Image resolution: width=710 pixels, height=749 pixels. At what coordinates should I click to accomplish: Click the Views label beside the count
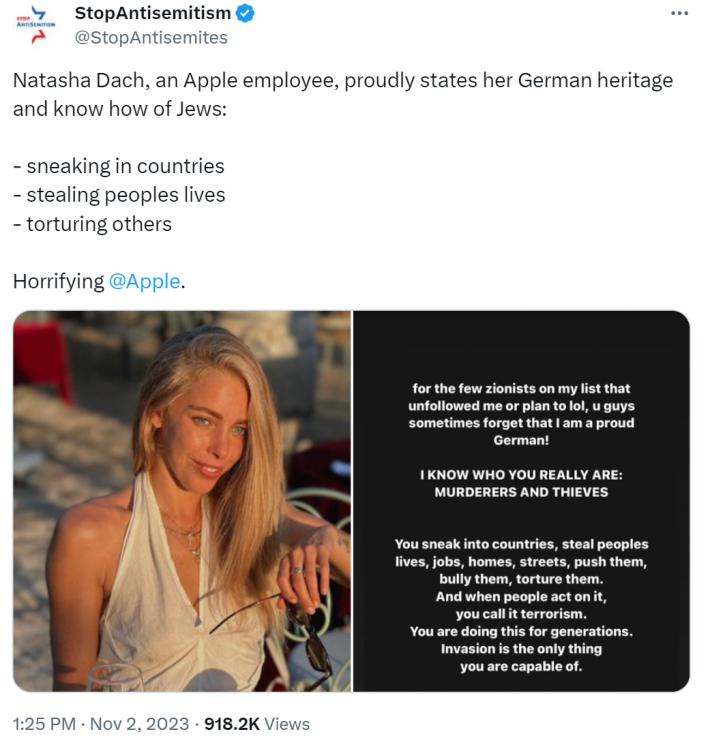287,724
